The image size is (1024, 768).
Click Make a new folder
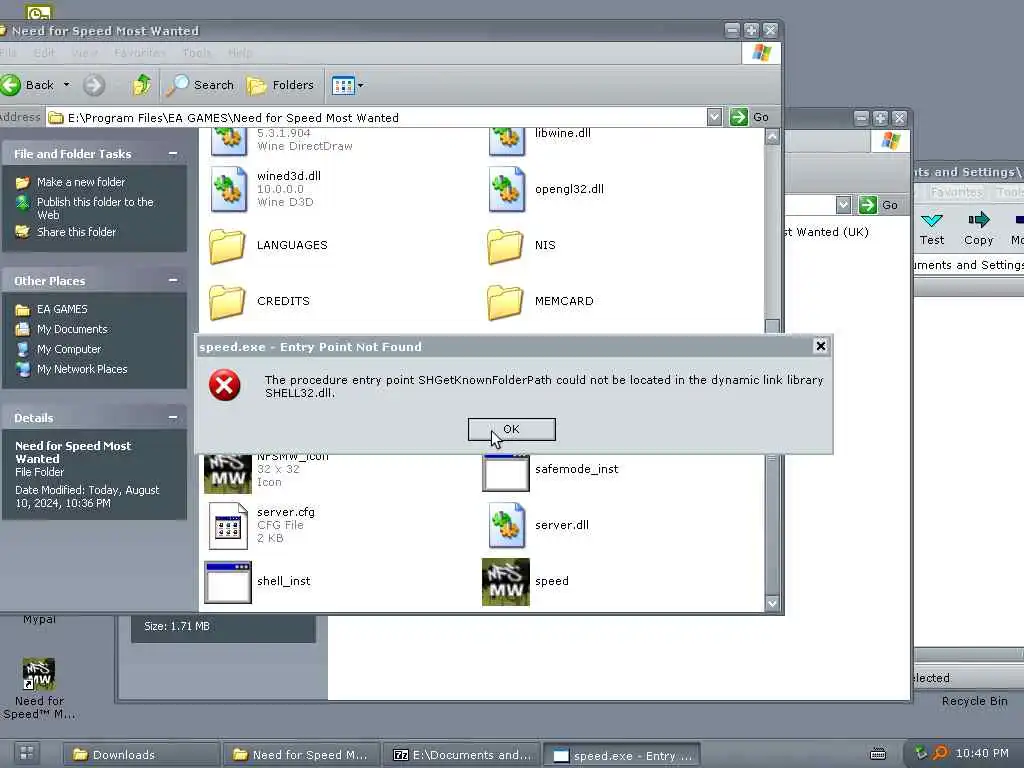point(81,182)
